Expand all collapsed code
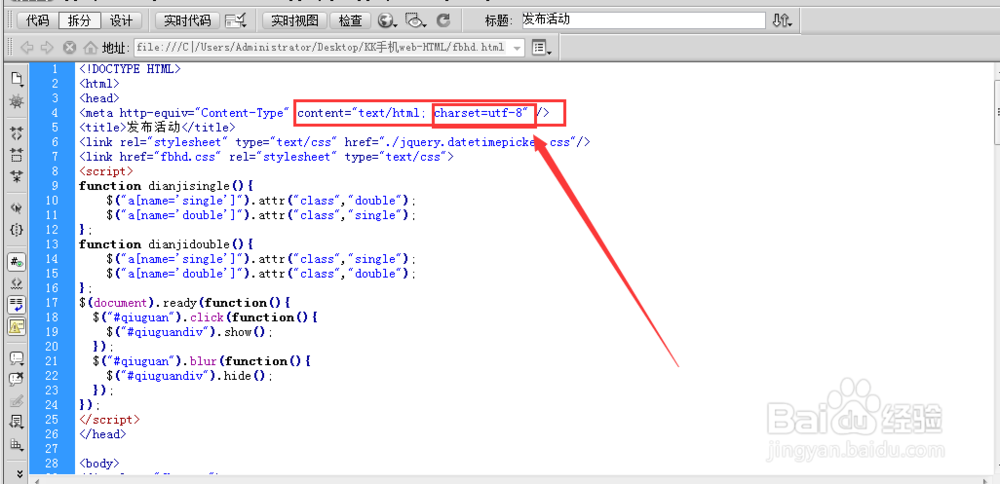Screen dimensions: 1000x484 [17, 177]
